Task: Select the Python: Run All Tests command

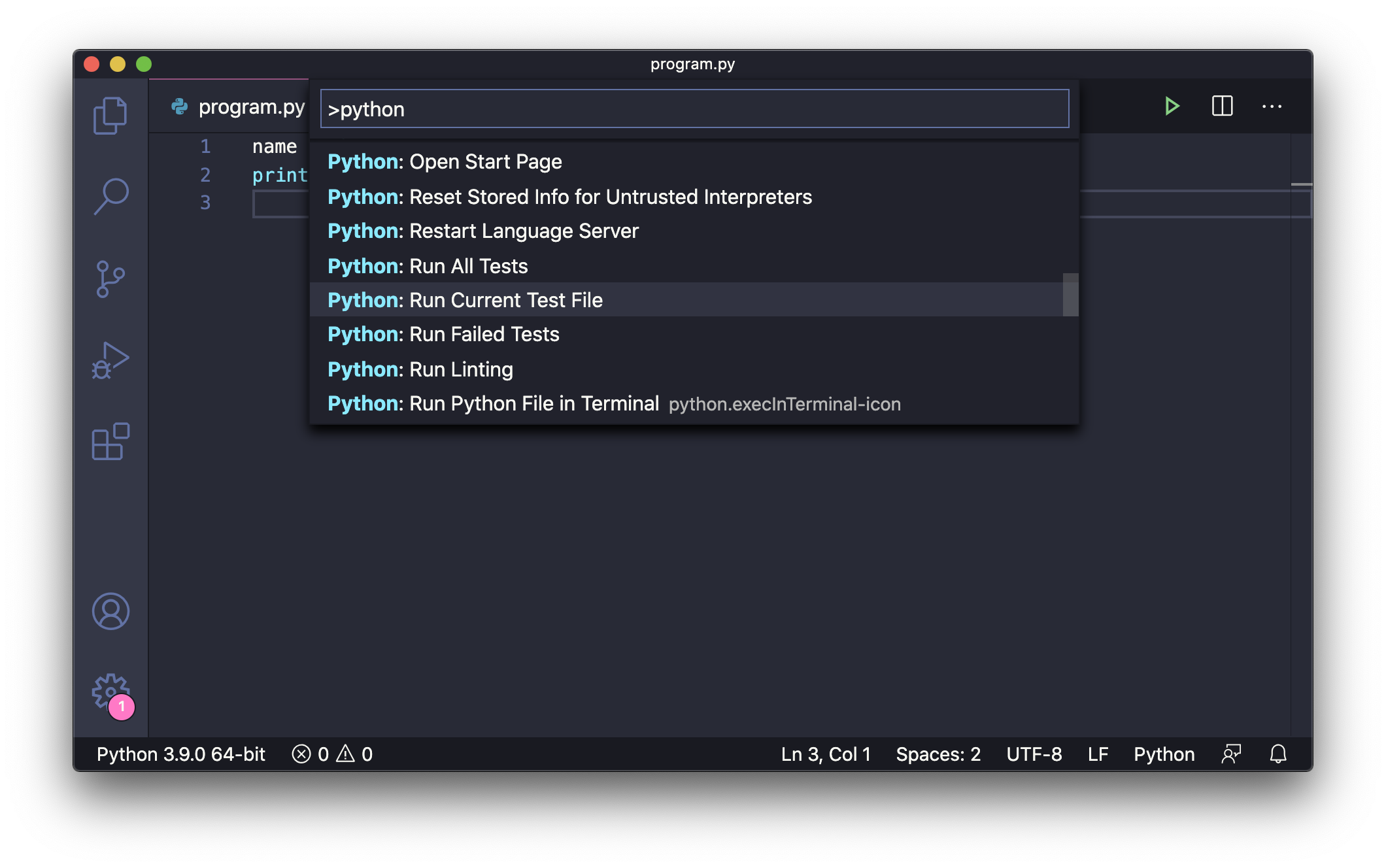Action: [428, 265]
